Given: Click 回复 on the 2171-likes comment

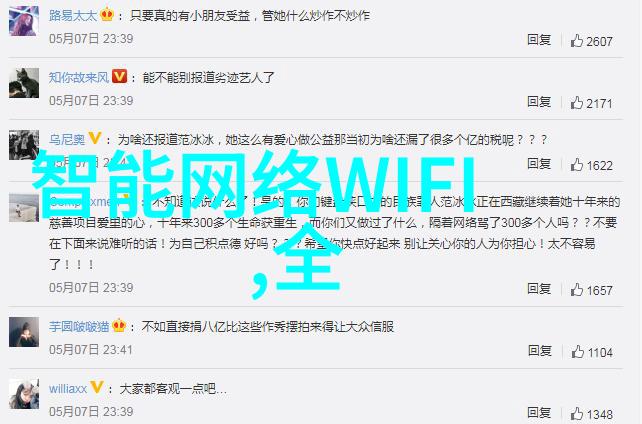Looking at the screenshot, I should click(x=539, y=102).
